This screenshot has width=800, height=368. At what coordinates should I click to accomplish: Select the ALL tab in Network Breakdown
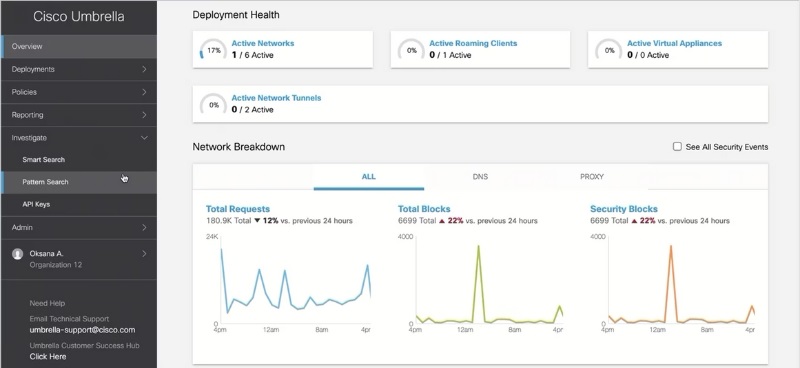point(368,177)
